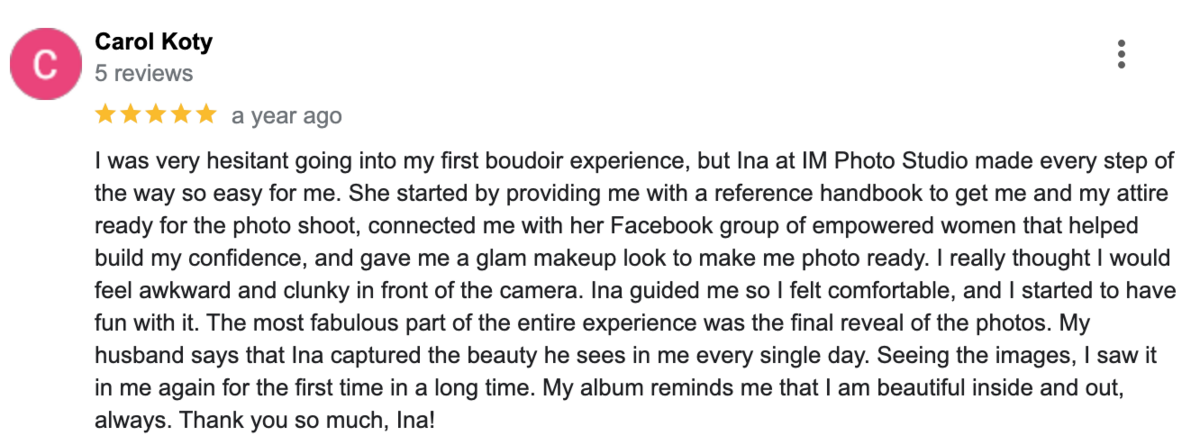Click the fifth yellow rating star
The image size is (1200, 445).
click(204, 115)
